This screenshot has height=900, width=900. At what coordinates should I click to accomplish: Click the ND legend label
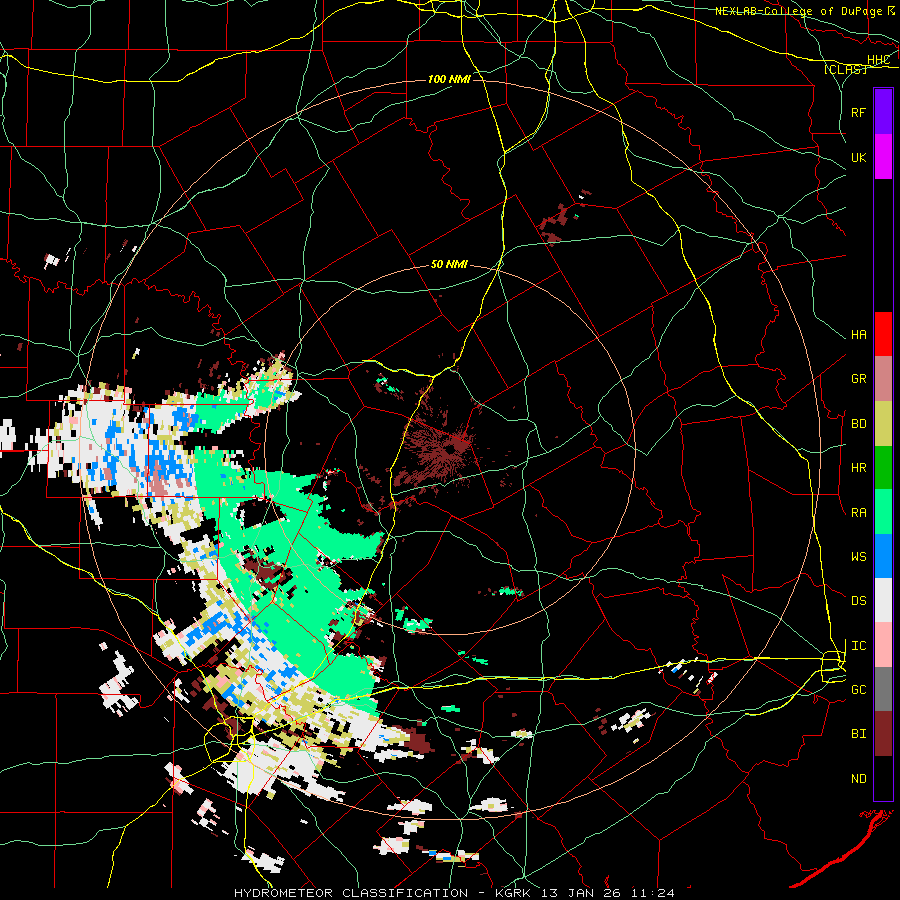(859, 779)
